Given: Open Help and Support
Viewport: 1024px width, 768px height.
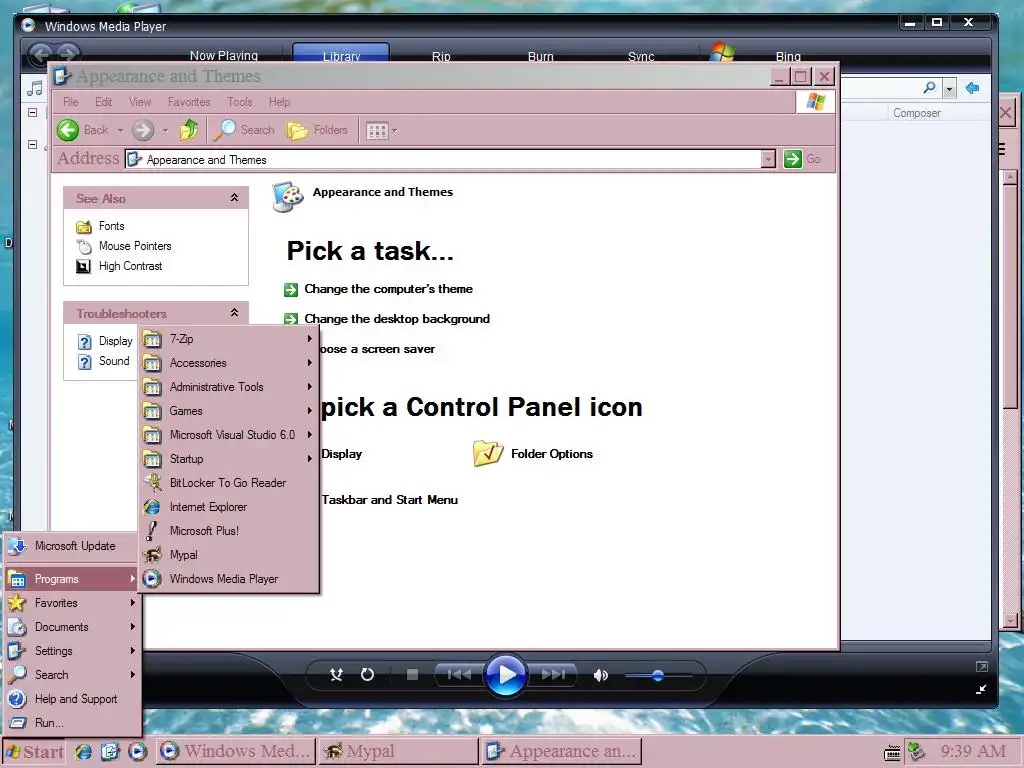Looking at the screenshot, I should point(72,699).
